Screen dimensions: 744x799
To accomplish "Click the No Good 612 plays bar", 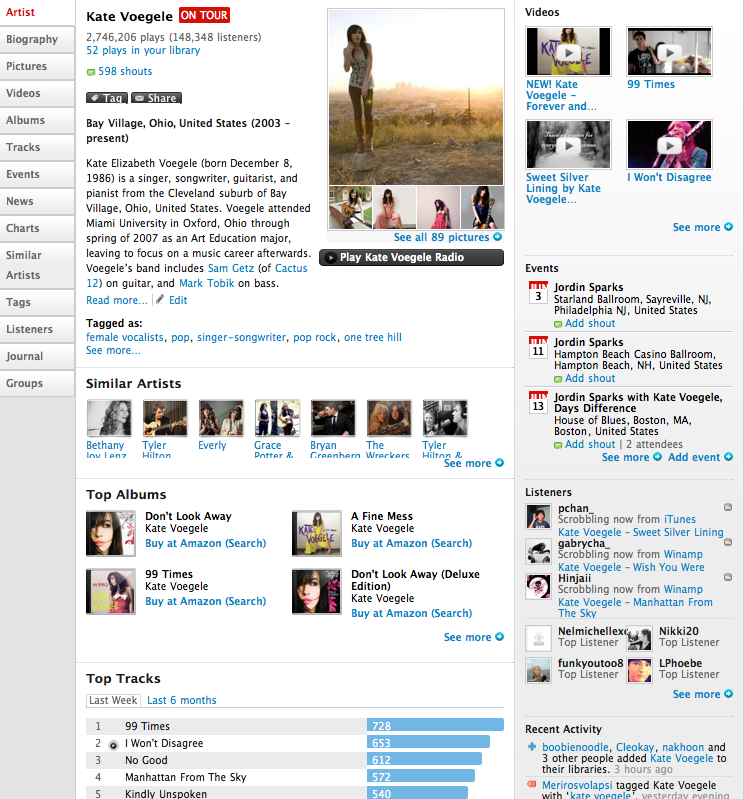I will [424, 760].
